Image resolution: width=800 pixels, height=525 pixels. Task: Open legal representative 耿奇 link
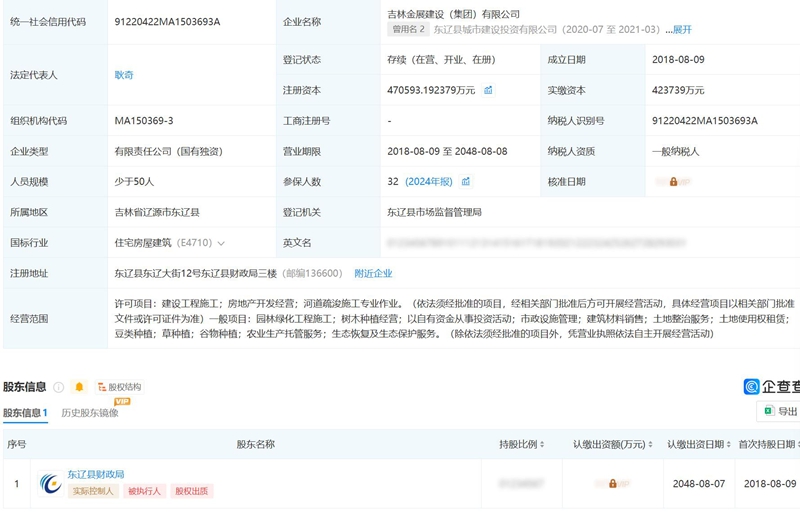[x=124, y=75]
